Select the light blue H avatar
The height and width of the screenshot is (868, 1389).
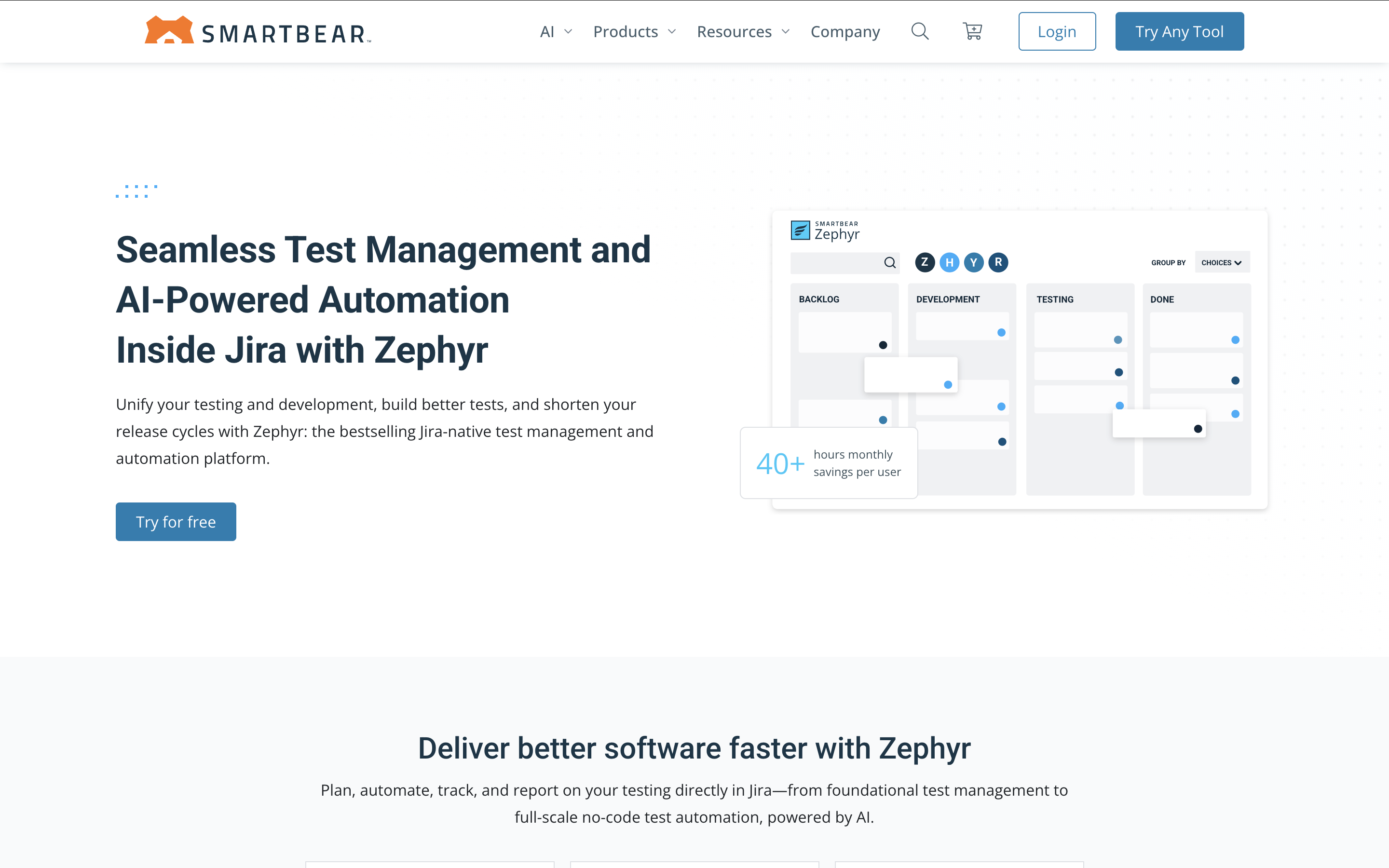click(x=949, y=262)
